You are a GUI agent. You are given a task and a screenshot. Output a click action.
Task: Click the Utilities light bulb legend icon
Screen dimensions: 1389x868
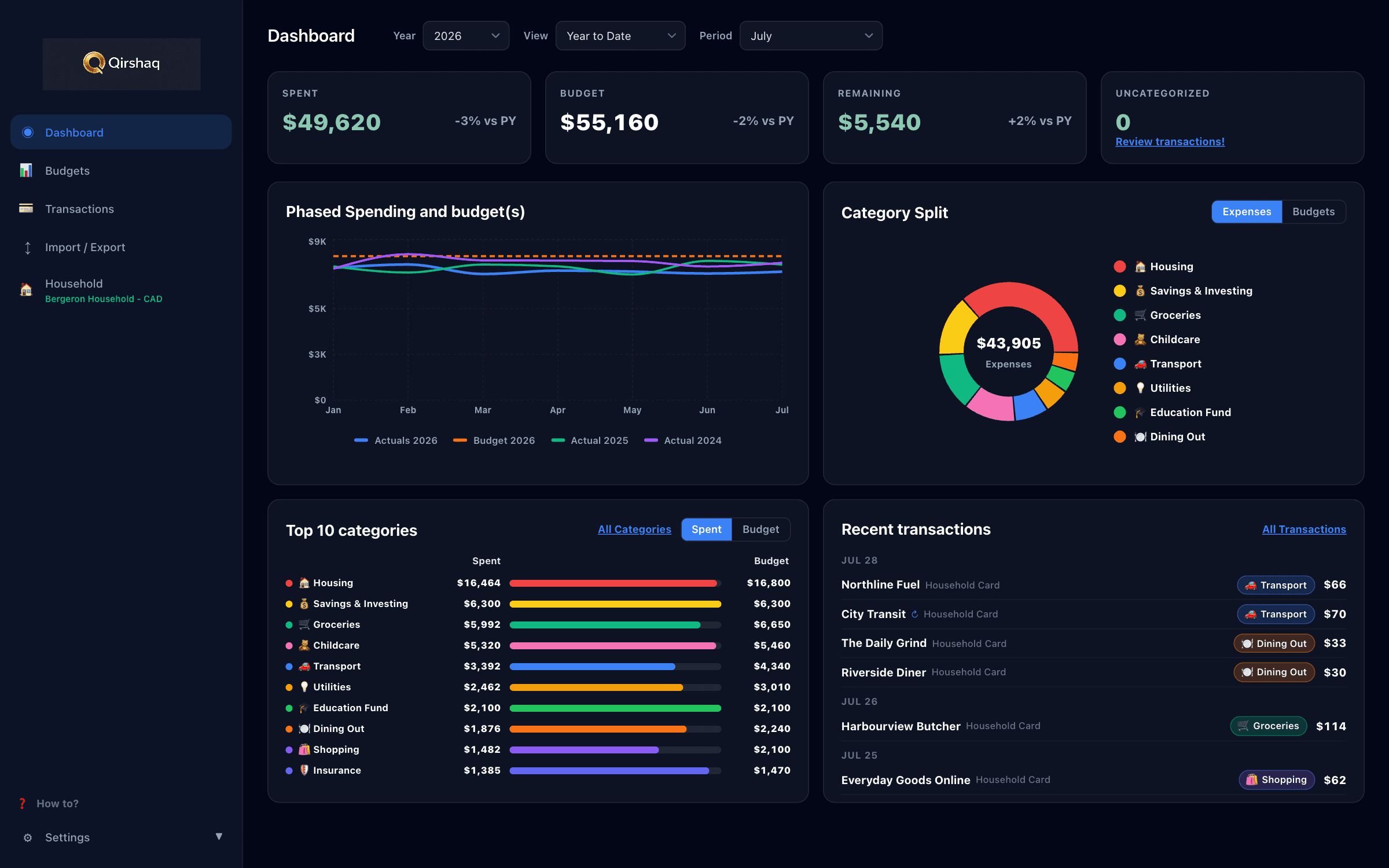tap(1140, 388)
